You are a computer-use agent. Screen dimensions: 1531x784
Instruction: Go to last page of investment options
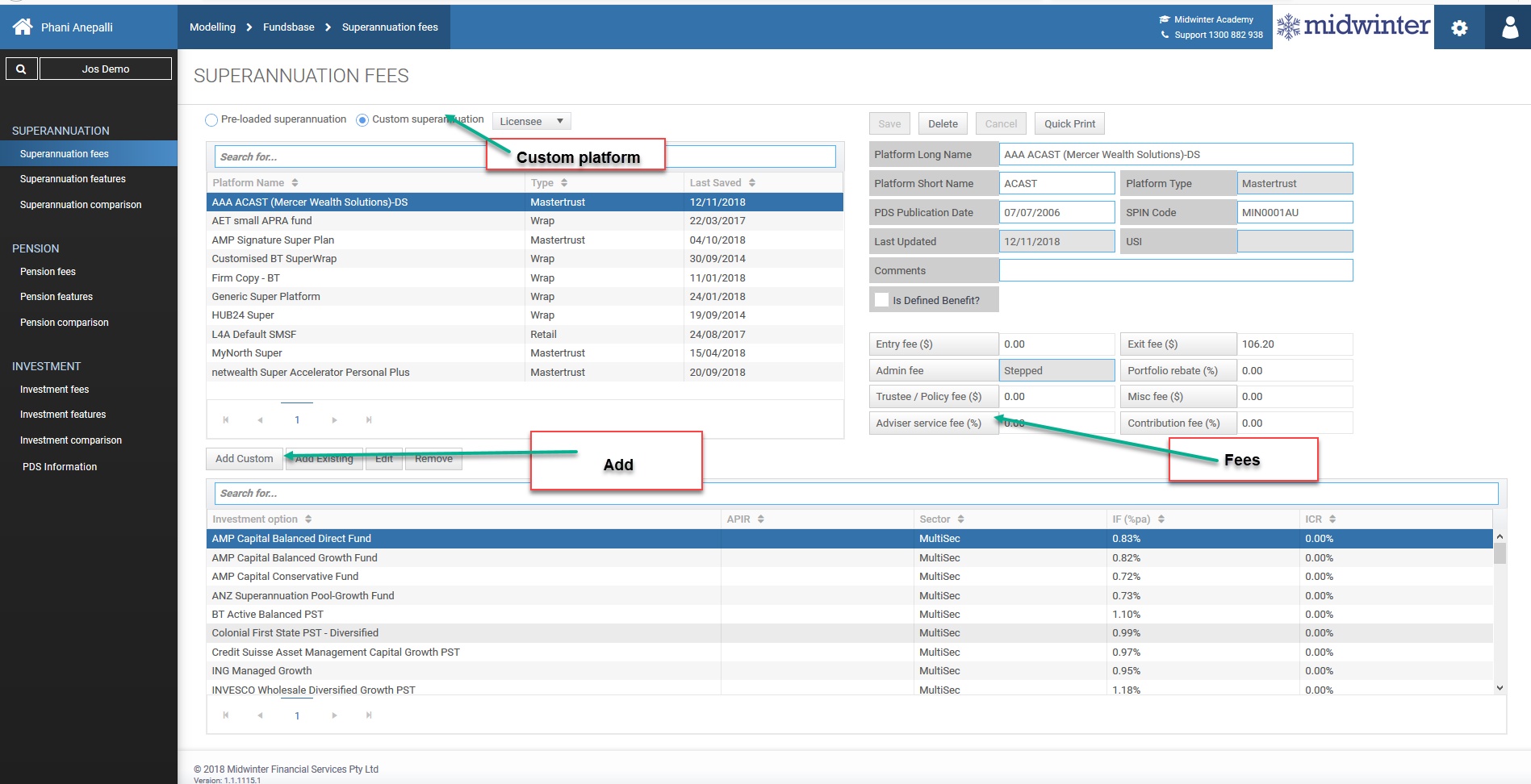point(369,715)
